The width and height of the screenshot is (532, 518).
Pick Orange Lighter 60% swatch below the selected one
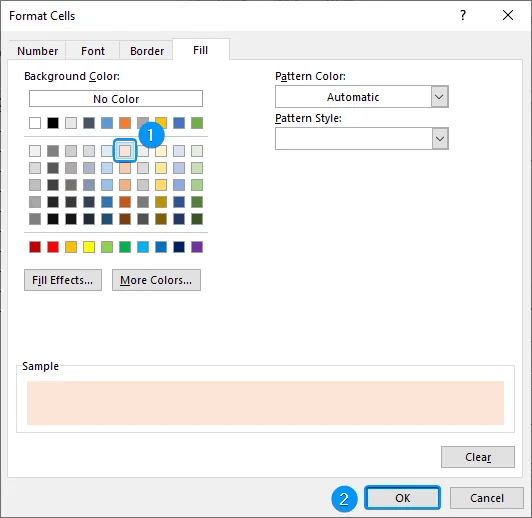point(125,168)
